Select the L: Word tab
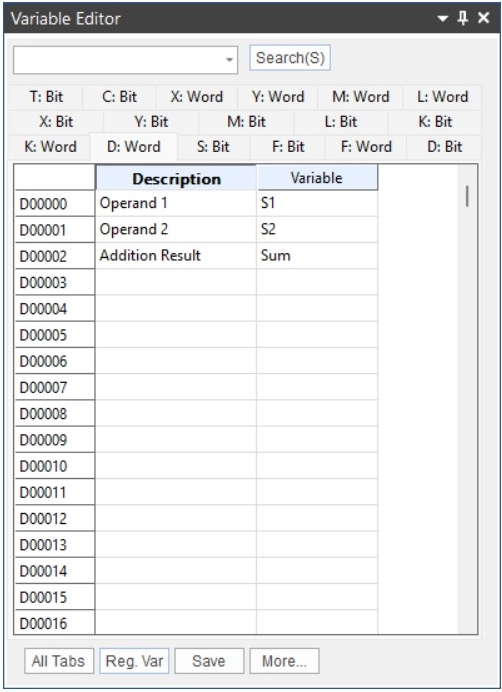The height and width of the screenshot is (692, 502). [x=442, y=97]
